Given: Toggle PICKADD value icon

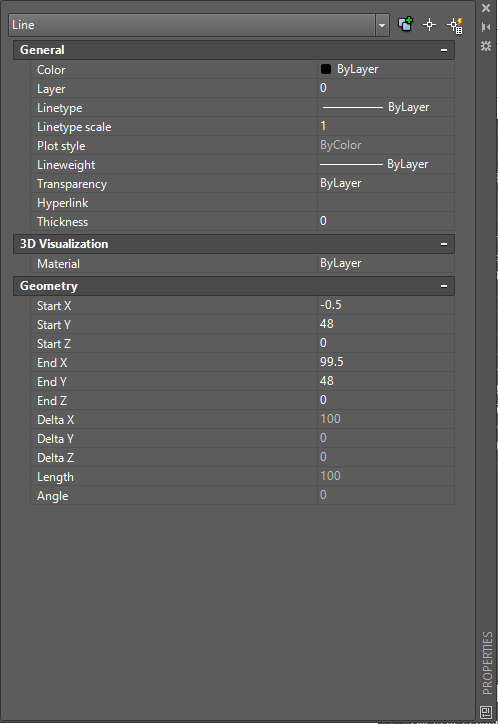Looking at the screenshot, I should point(405,24).
